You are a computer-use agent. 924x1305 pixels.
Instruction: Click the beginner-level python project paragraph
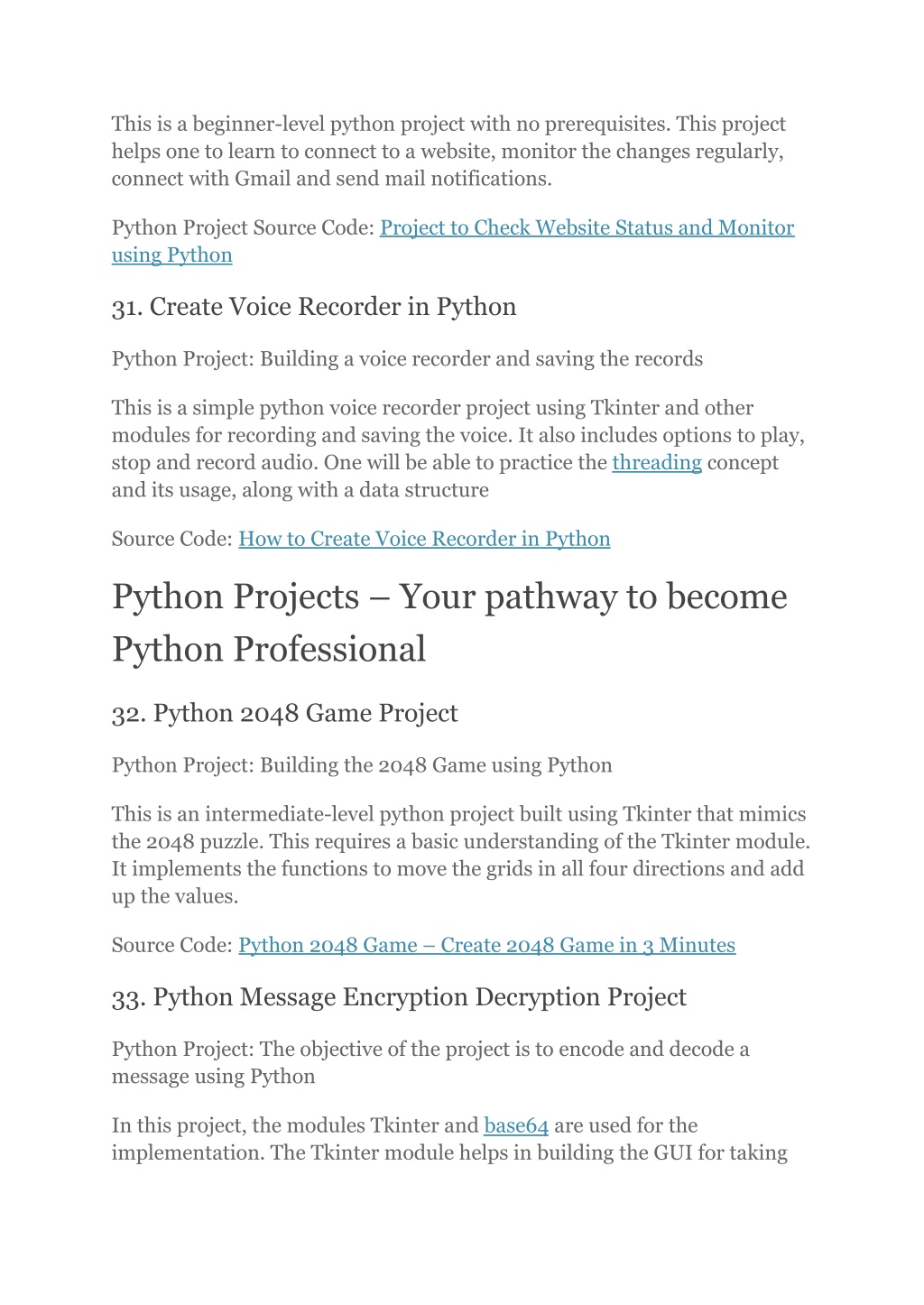(x=449, y=151)
